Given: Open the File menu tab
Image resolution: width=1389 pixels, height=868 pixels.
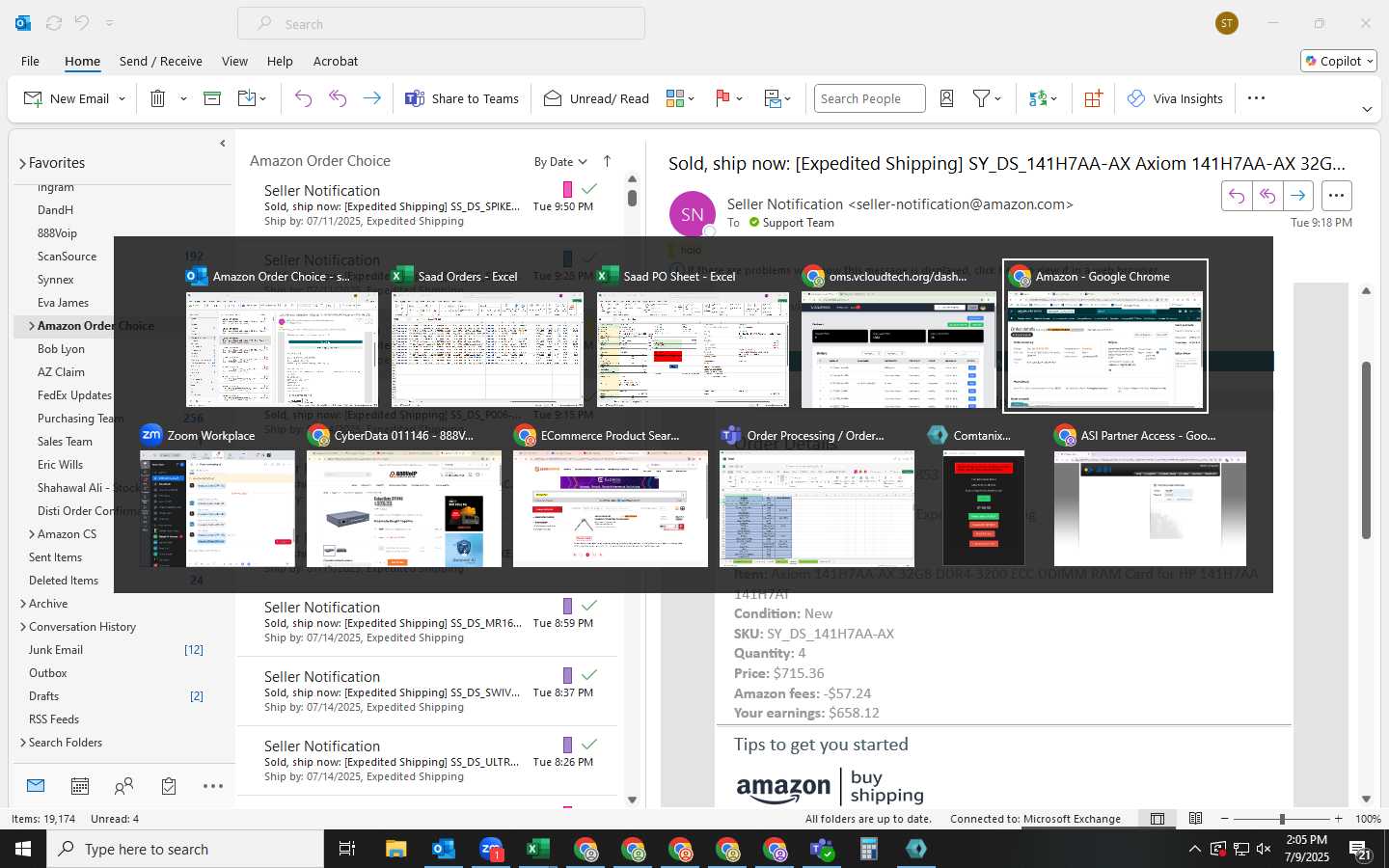Looking at the screenshot, I should point(30,61).
